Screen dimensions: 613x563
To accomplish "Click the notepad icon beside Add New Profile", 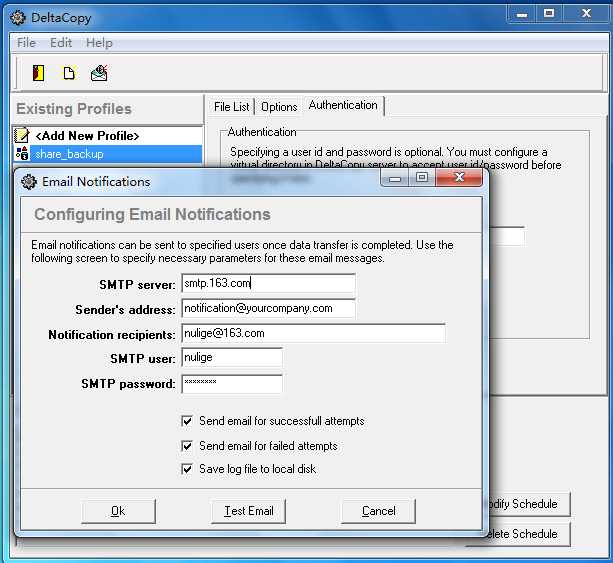I will point(22,135).
